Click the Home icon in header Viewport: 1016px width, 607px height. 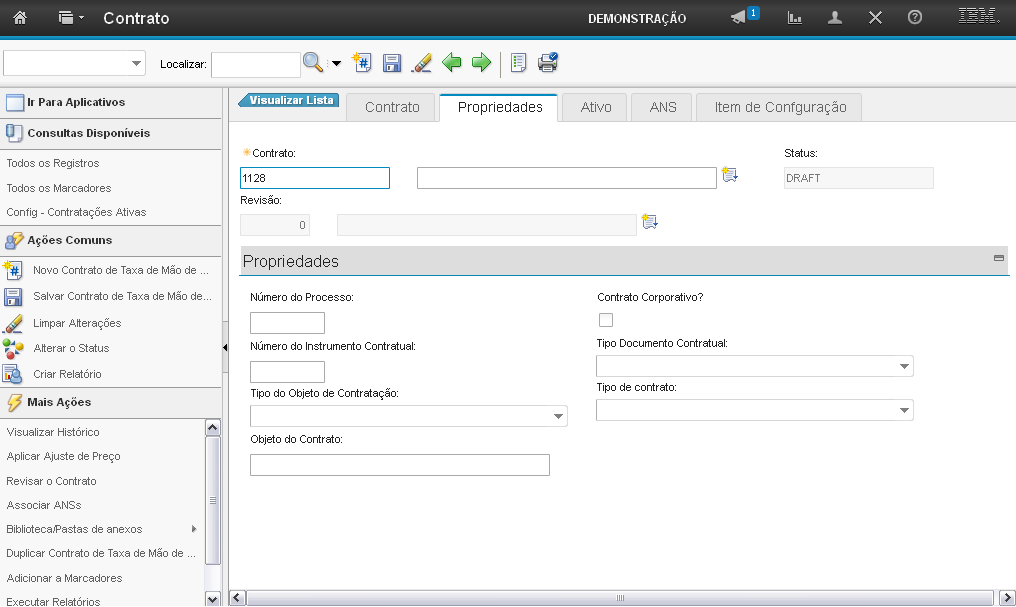(x=20, y=18)
